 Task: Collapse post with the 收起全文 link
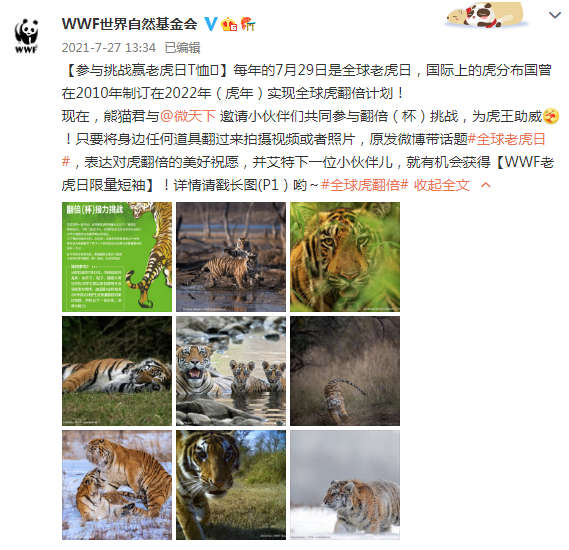(441, 185)
